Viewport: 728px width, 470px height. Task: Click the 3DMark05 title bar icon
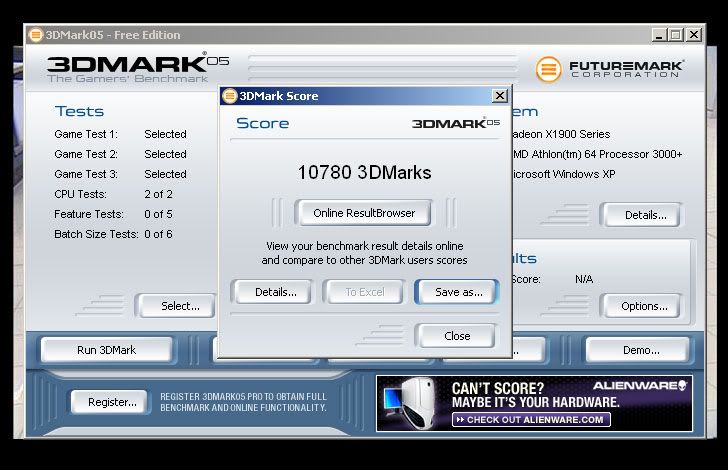(x=36, y=35)
